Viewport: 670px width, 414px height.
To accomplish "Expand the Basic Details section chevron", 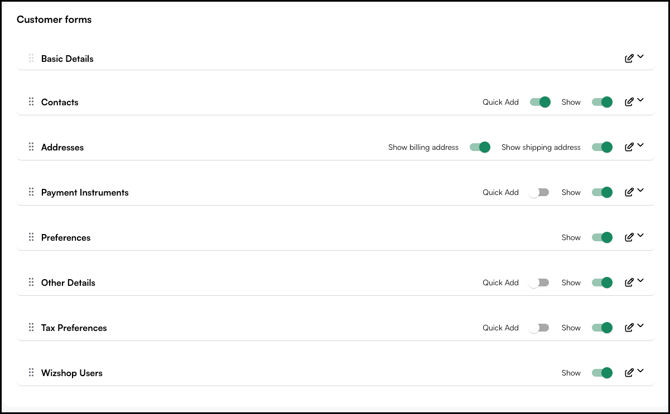I will pos(641,57).
